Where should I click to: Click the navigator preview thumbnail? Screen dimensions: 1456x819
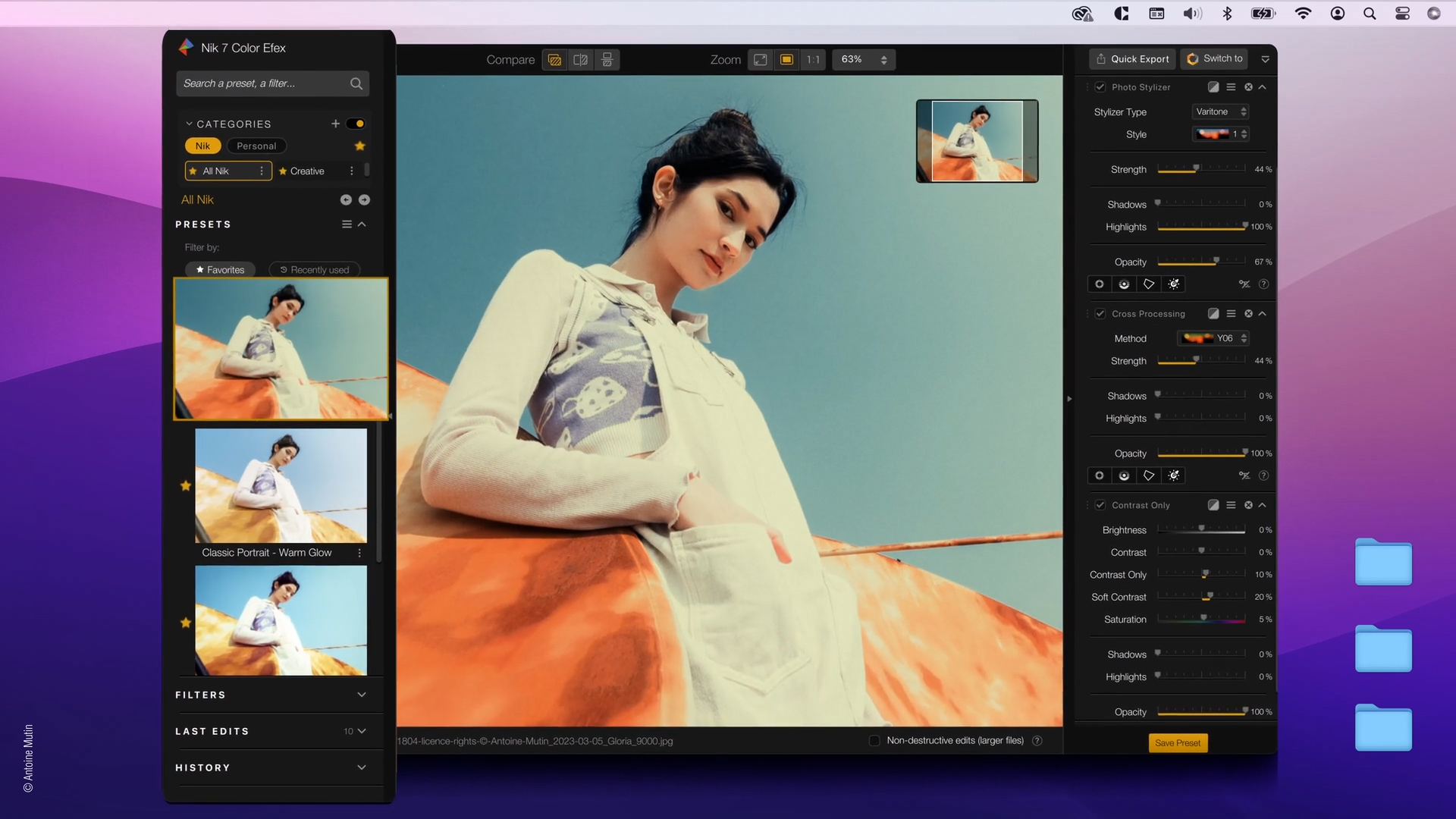point(977,141)
